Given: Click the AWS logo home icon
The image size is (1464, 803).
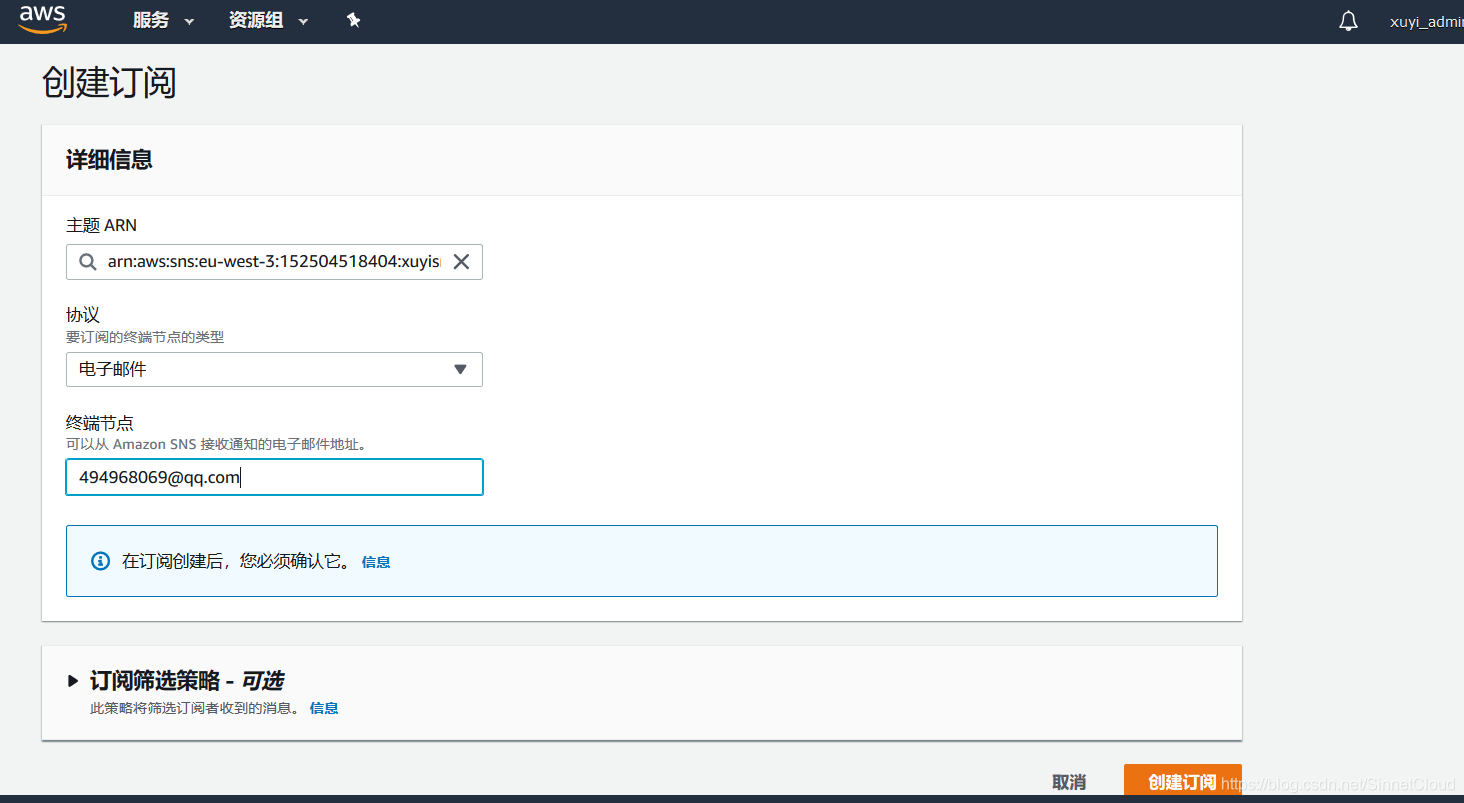Looking at the screenshot, I should 42,18.
